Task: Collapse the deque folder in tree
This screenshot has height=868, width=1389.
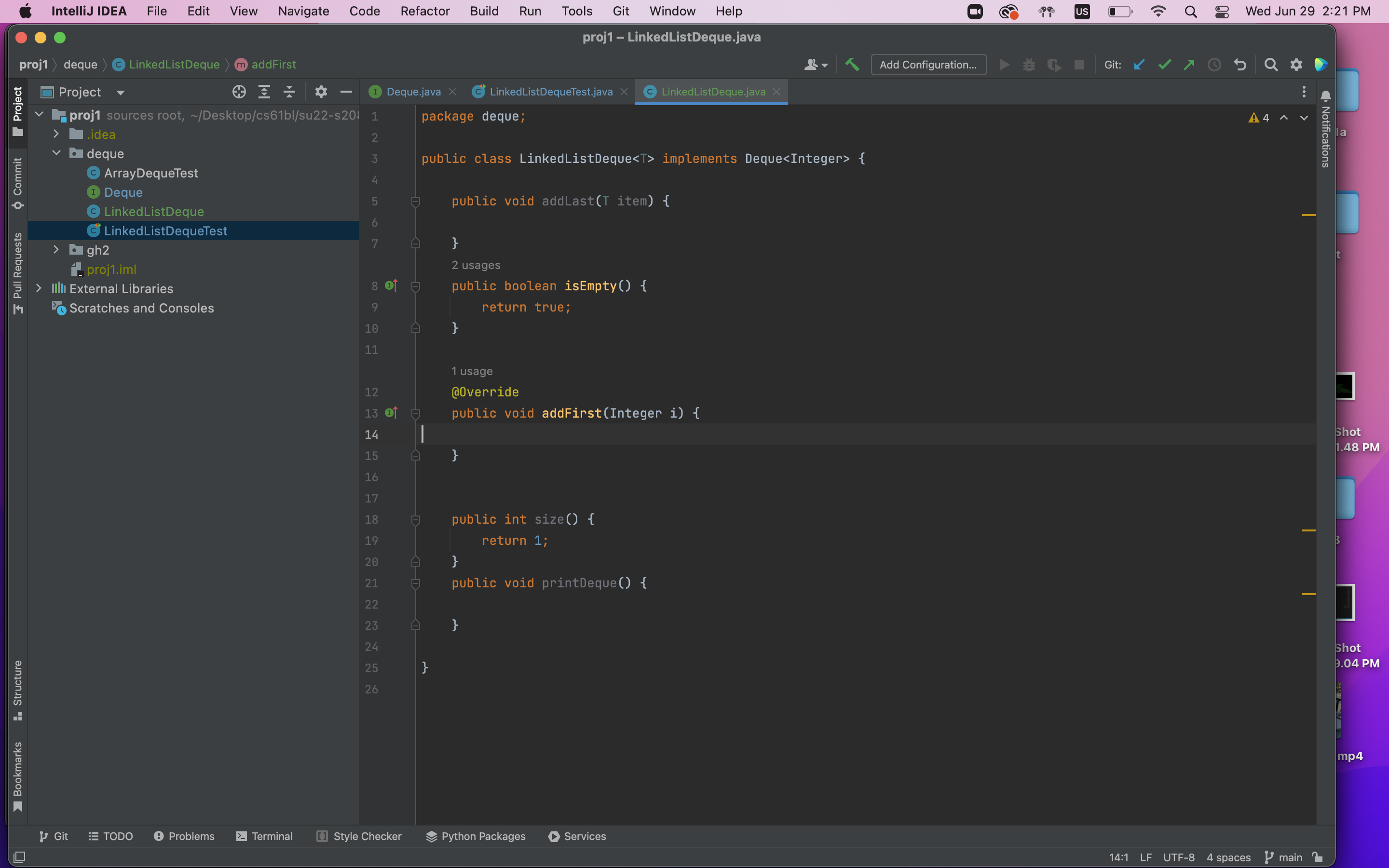Action: tap(55, 153)
